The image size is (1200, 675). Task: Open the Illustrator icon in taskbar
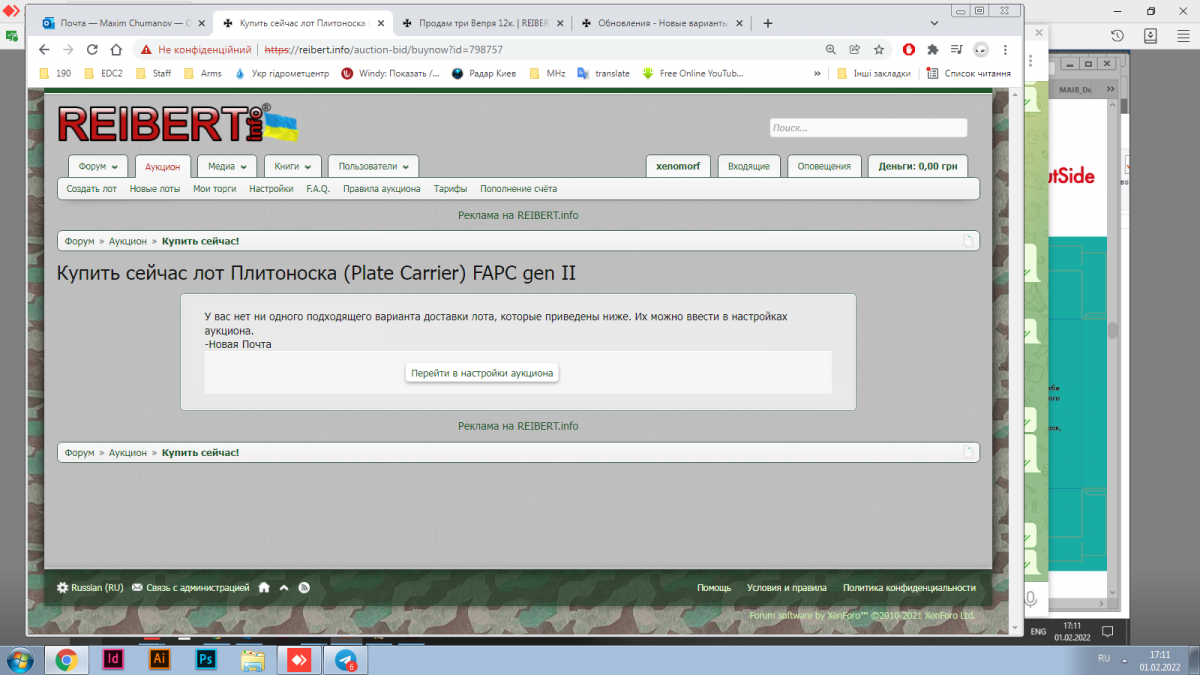159,659
